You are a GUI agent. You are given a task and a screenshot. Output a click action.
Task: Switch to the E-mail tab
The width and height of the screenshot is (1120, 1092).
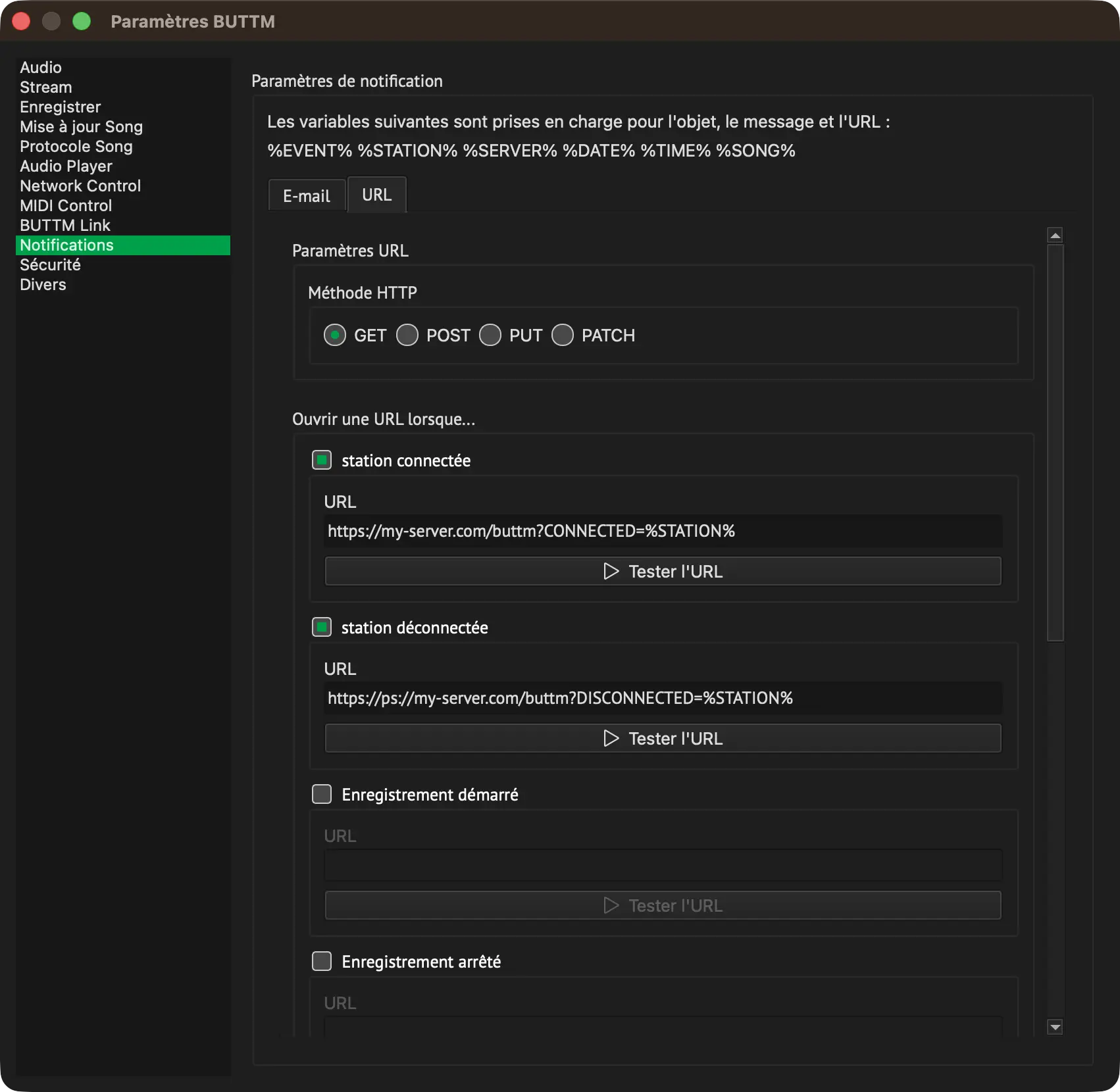coord(307,196)
